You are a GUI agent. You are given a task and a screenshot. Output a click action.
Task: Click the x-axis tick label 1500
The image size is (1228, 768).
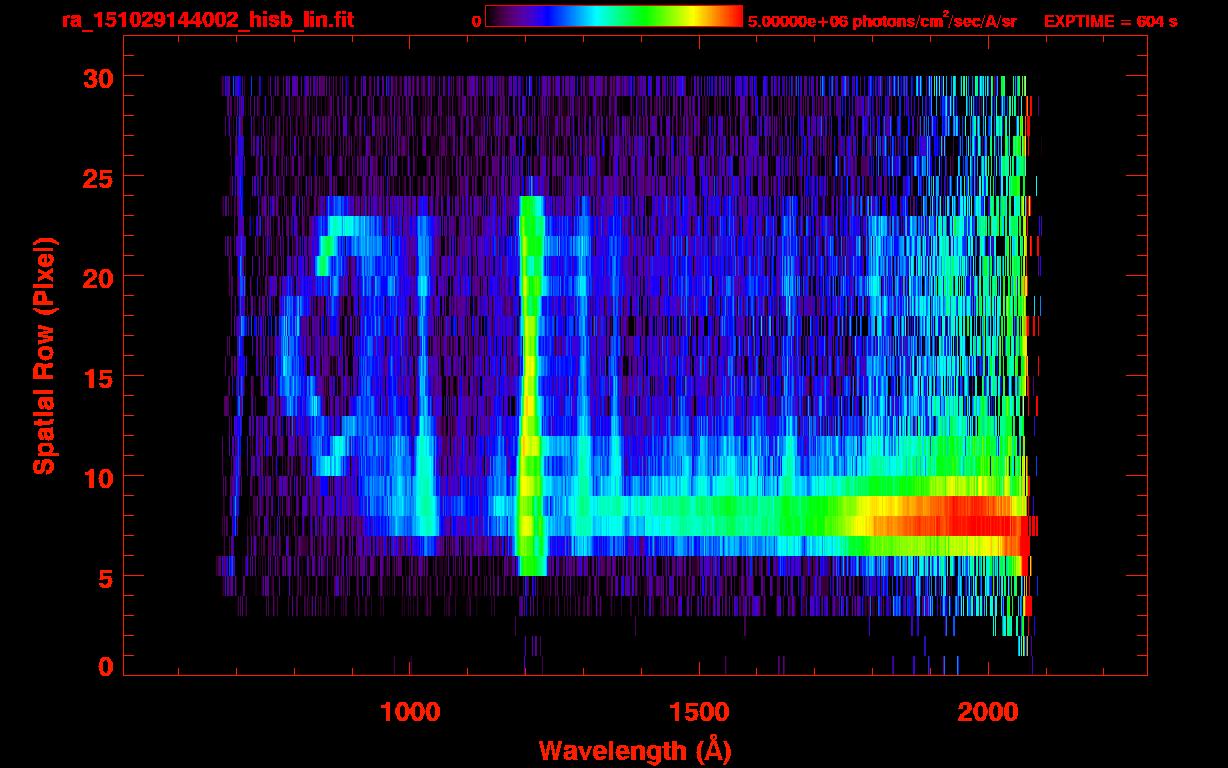point(699,711)
